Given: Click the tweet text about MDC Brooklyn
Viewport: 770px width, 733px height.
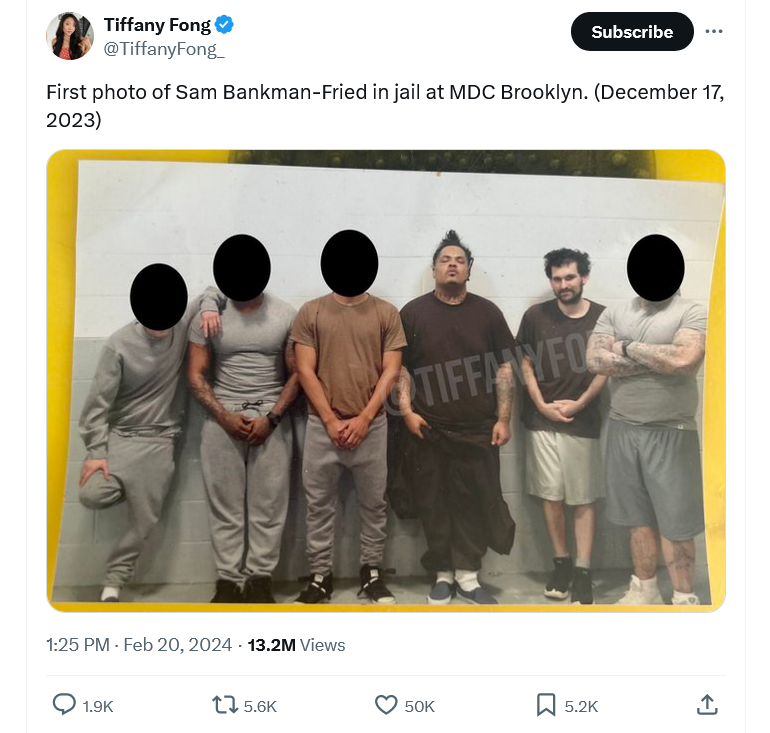Looking at the screenshot, I should coord(385,106).
